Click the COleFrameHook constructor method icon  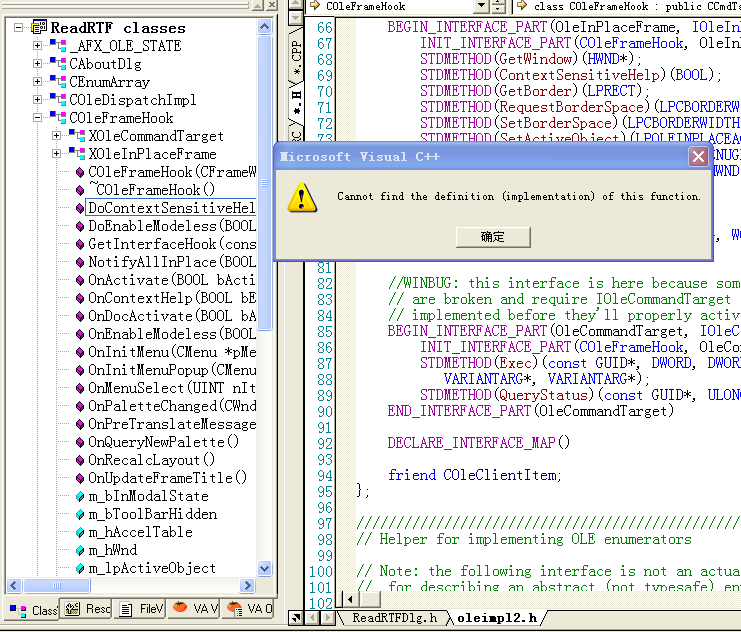pyautogui.click(x=80, y=172)
